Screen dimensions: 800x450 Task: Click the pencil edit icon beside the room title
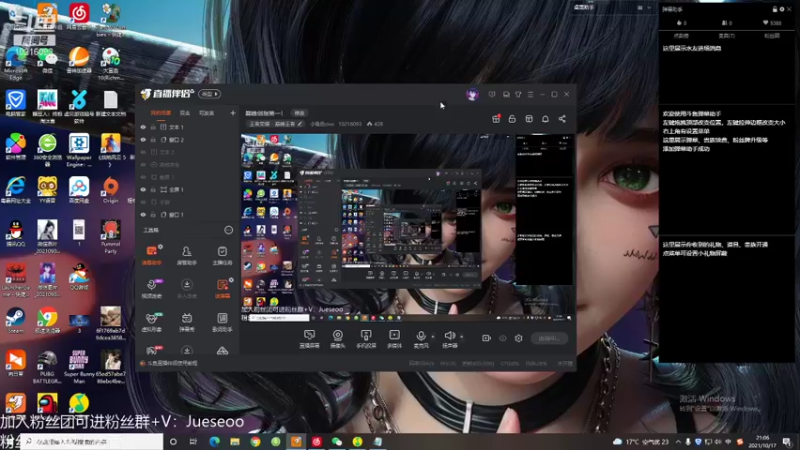[300, 124]
